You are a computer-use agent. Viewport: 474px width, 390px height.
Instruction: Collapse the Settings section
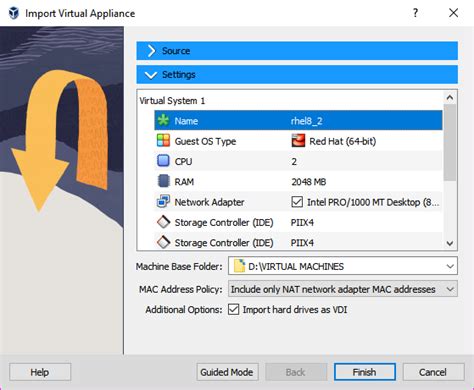click(x=297, y=75)
